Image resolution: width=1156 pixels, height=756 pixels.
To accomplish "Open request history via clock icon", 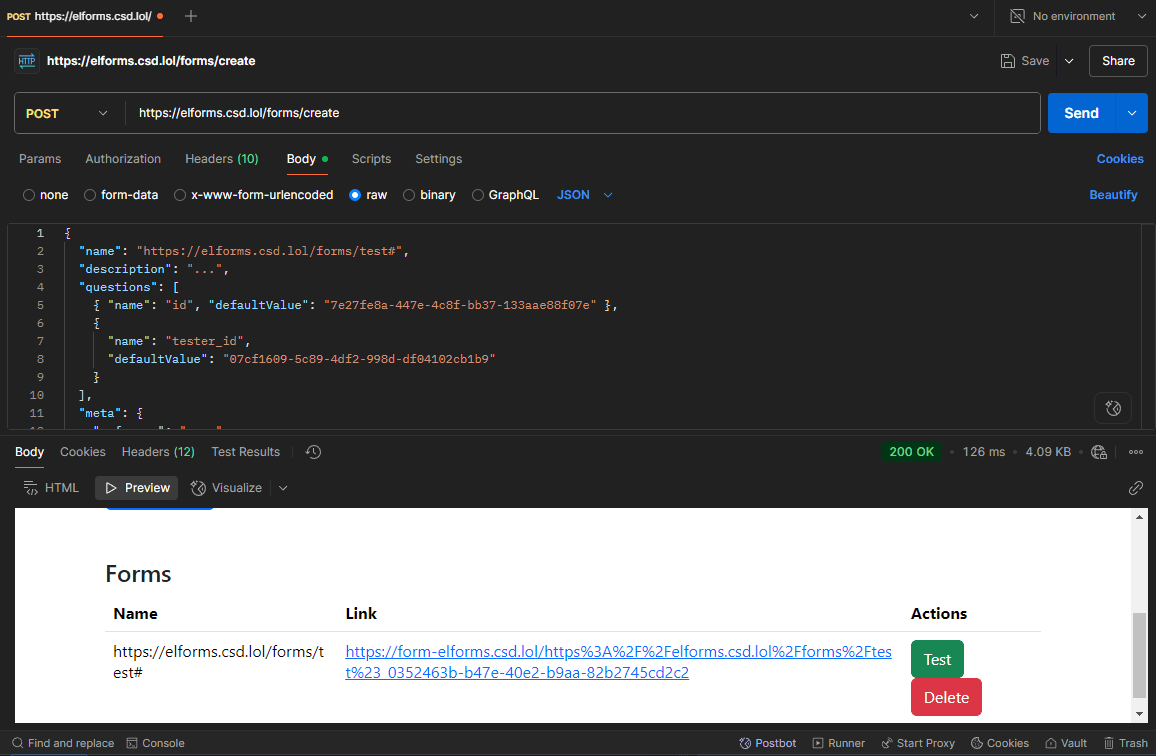I will (x=313, y=452).
